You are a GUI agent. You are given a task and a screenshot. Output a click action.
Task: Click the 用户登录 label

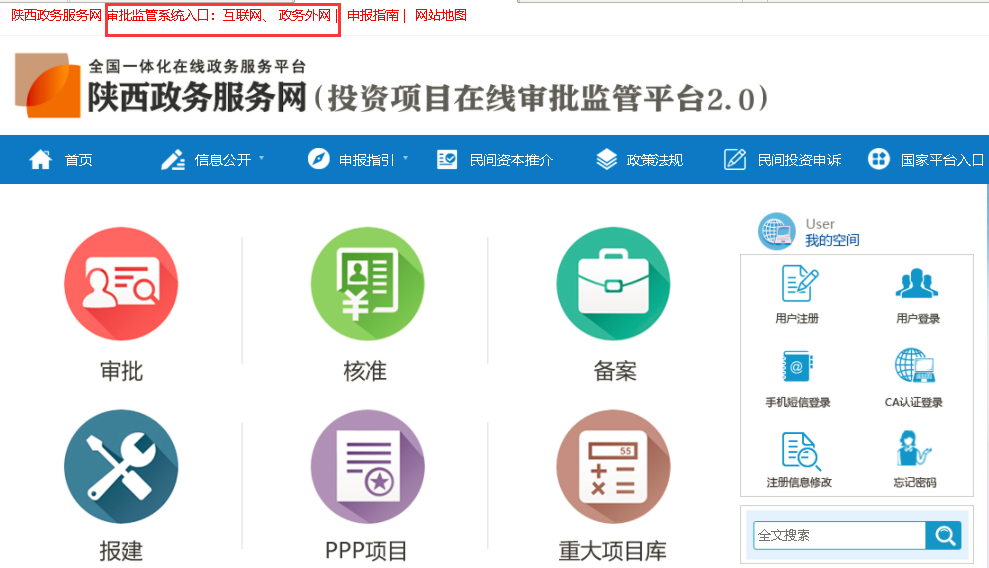(918, 318)
